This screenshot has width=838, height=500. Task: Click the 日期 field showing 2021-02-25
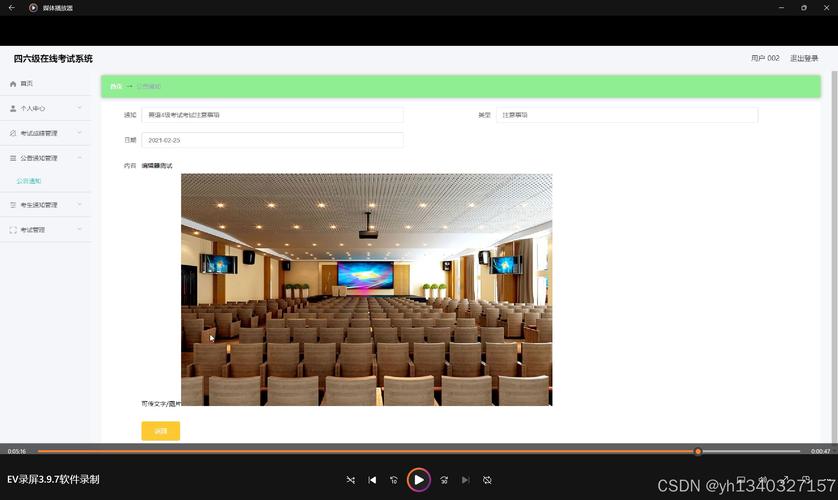tap(272, 140)
